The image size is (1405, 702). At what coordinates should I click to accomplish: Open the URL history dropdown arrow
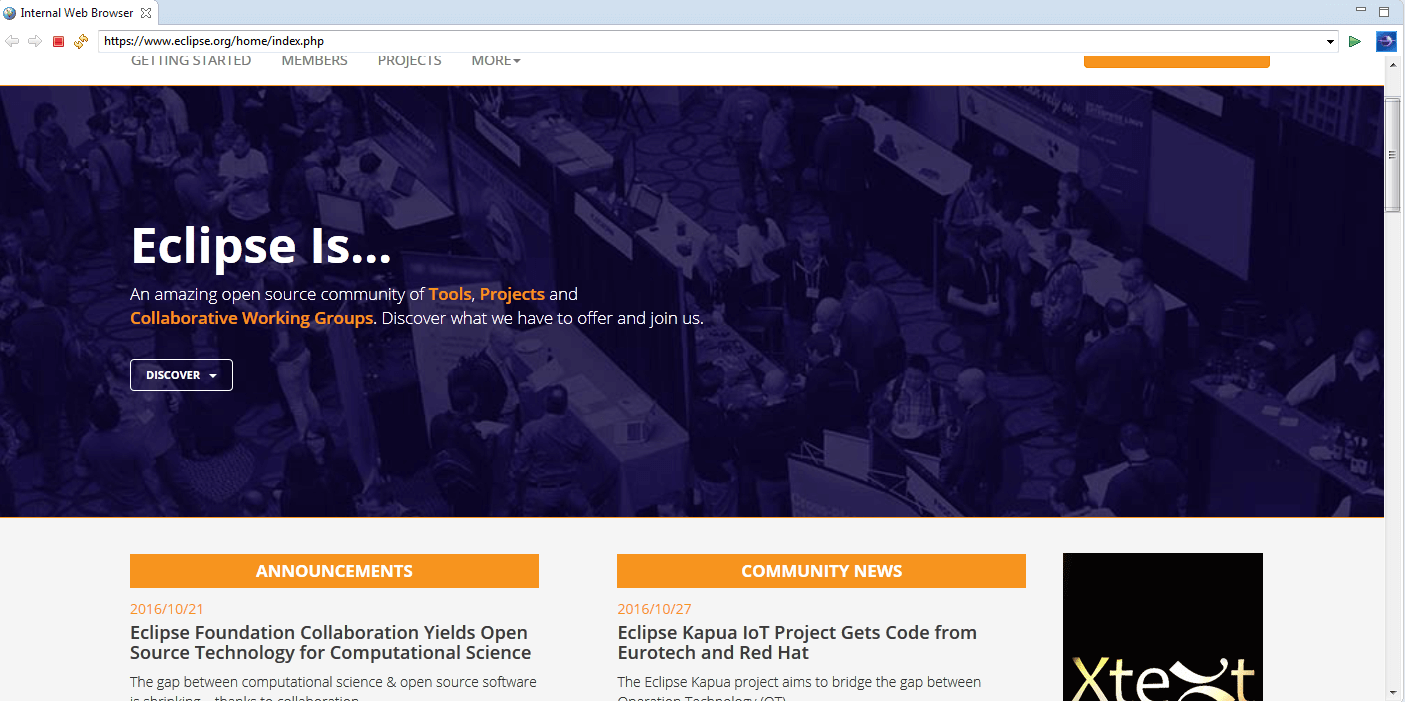click(x=1330, y=42)
